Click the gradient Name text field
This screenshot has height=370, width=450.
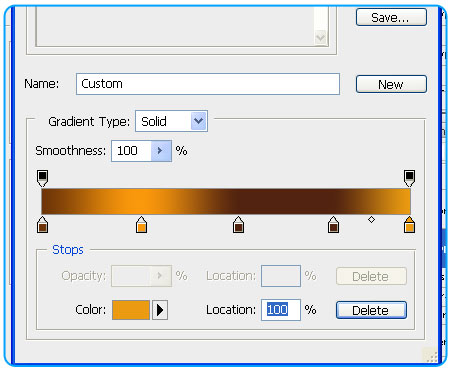coord(208,84)
